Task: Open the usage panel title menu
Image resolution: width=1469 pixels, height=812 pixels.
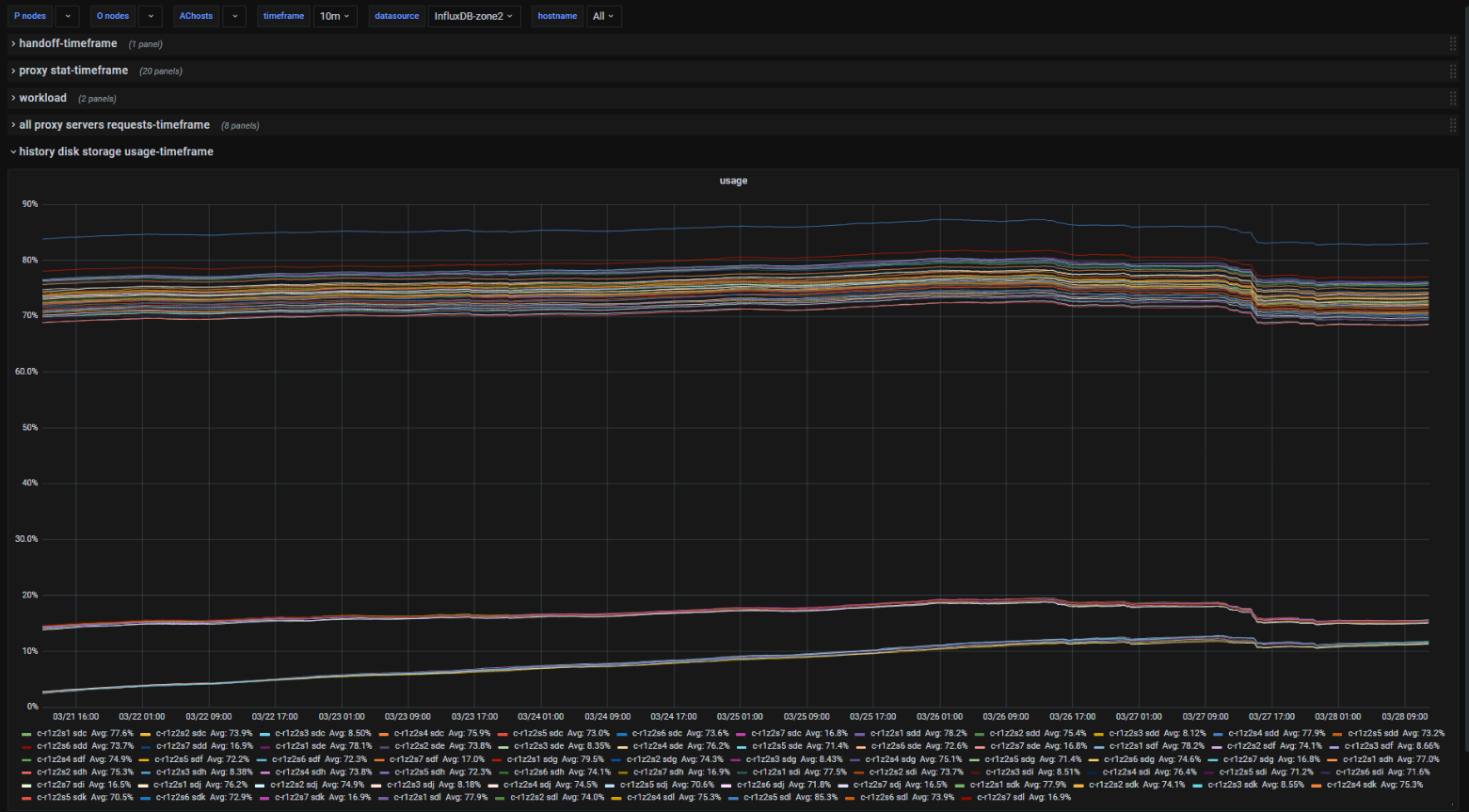Action: 733,181
